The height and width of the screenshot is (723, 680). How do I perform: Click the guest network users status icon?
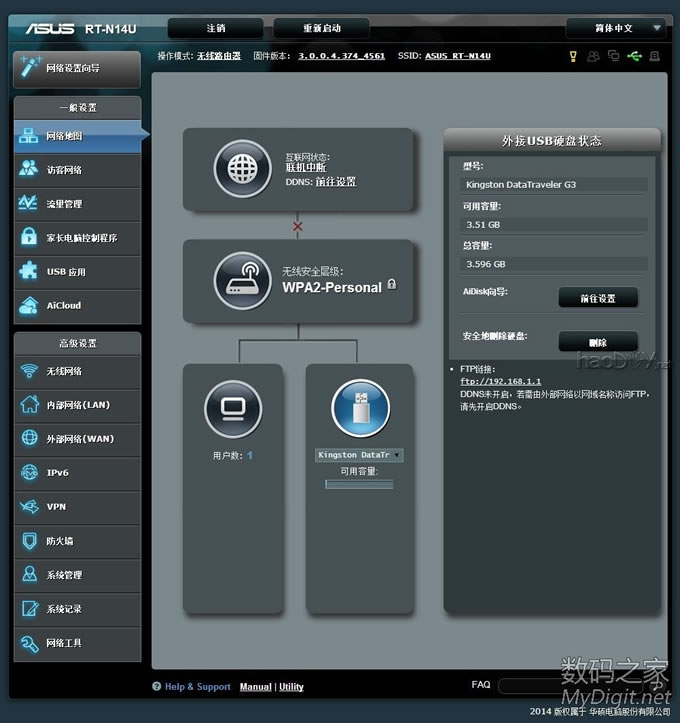[x=594, y=56]
